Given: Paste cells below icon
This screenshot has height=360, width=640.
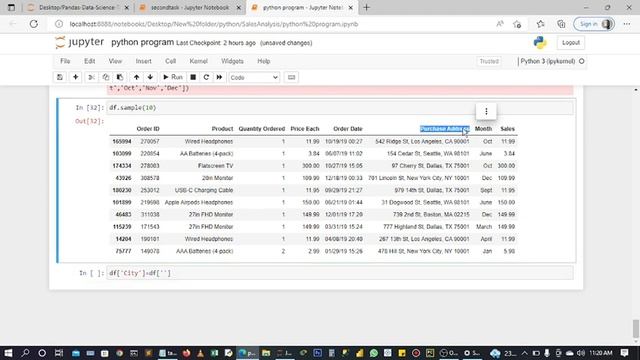Looking at the screenshot, I should pos(120,77).
